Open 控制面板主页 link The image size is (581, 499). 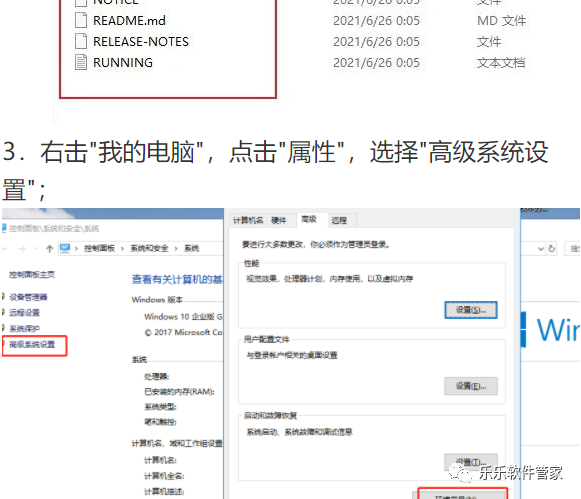pos(32,275)
